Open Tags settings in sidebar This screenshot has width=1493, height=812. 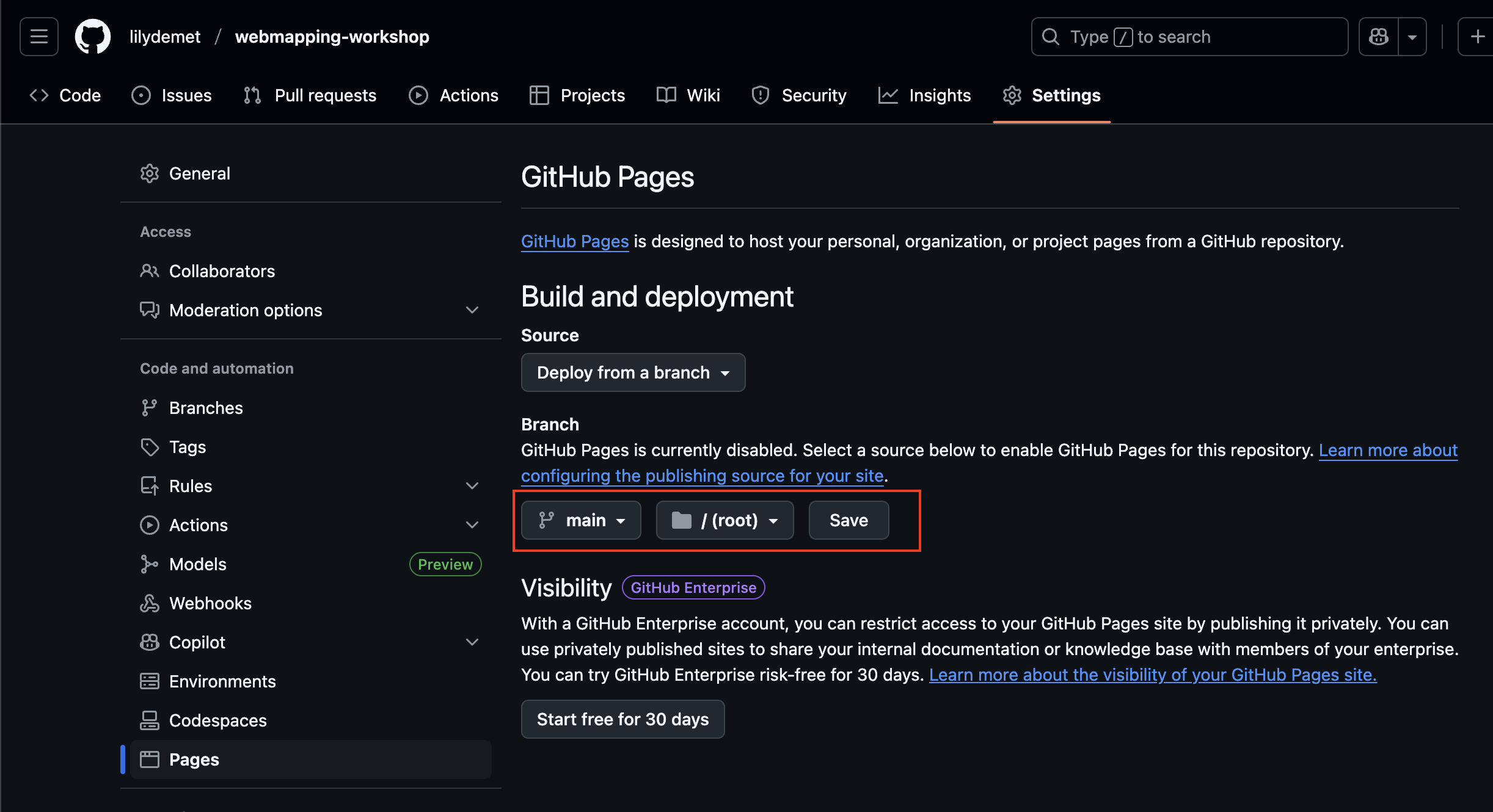[311, 447]
